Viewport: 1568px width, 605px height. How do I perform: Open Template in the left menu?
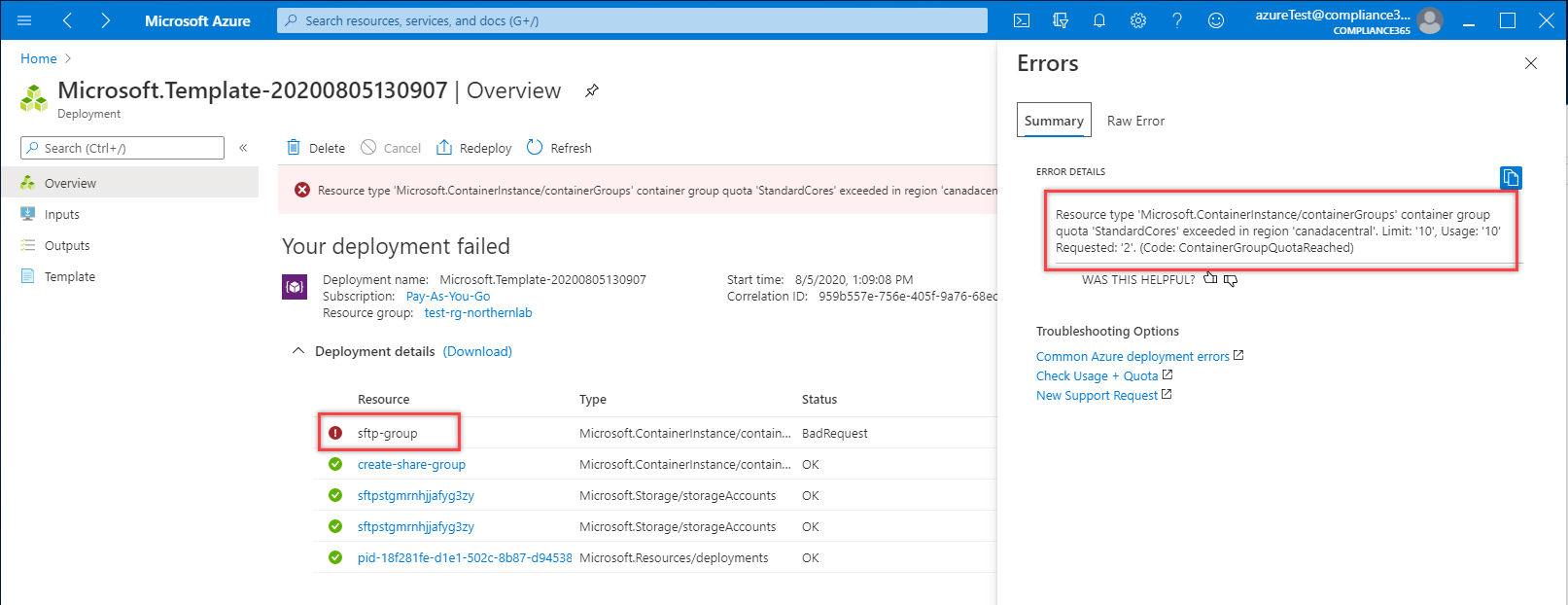129,276
